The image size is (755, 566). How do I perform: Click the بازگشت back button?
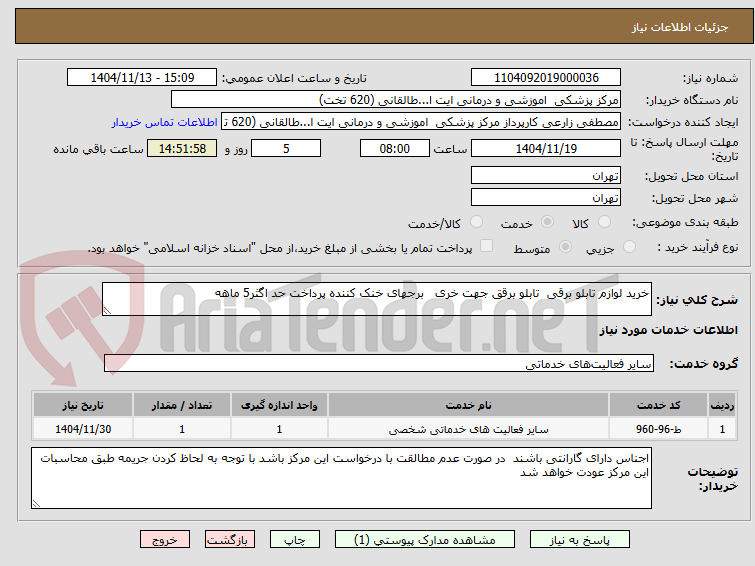pyautogui.click(x=230, y=540)
